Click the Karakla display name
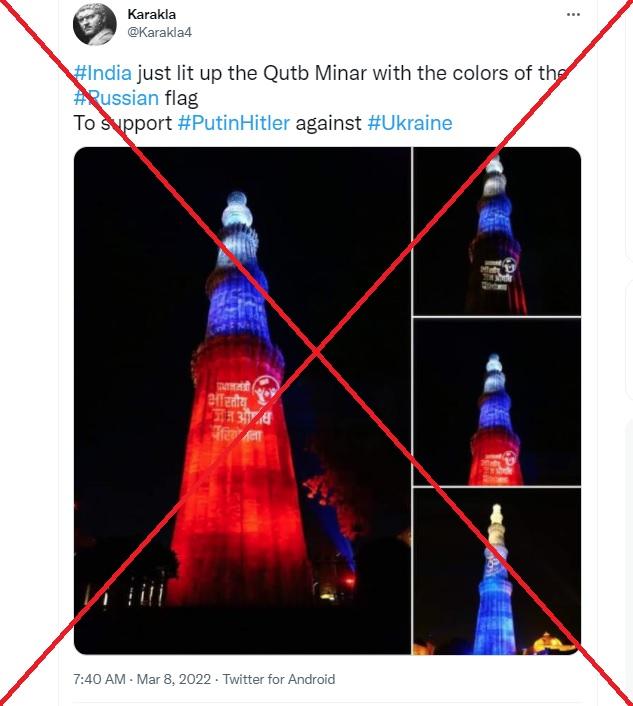Viewport: 633px width, 706px height. click(x=152, y=14)
